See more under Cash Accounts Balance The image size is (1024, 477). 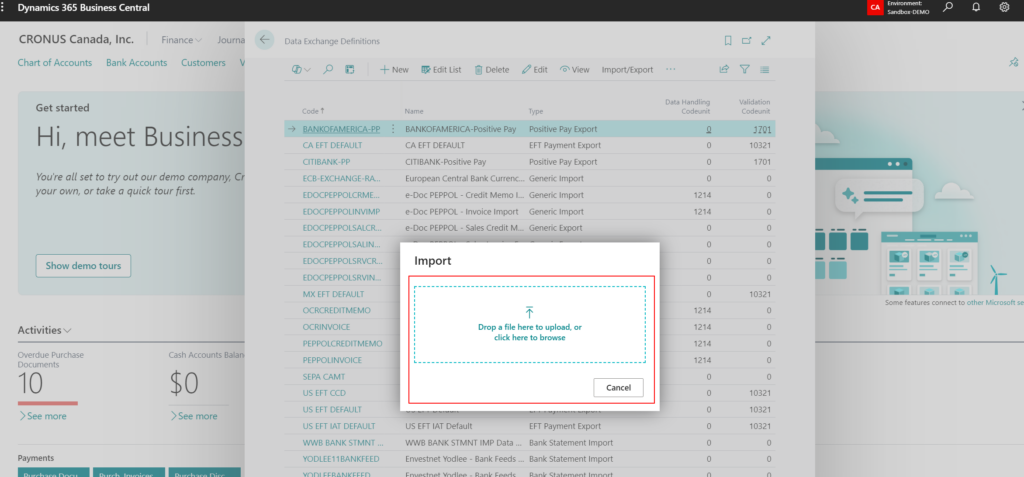(x=193, y=416)
